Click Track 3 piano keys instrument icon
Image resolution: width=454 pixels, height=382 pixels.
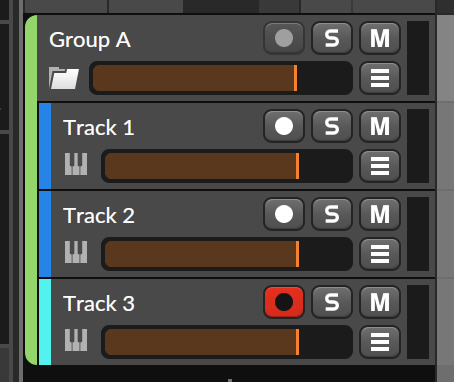click(76, 340)
